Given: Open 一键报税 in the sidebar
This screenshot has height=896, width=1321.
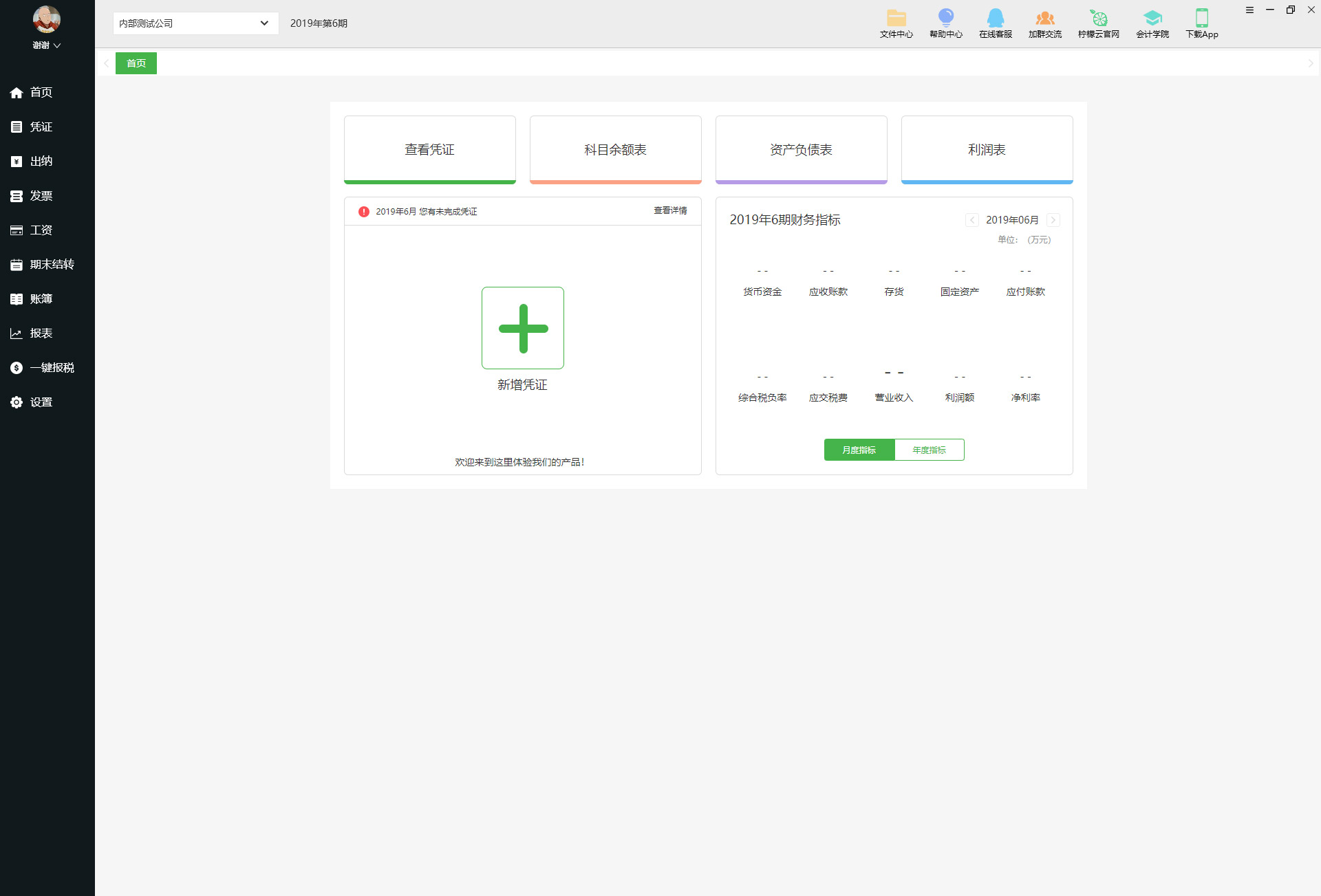Looking at the screenshot, I should [x=52, y=368].
